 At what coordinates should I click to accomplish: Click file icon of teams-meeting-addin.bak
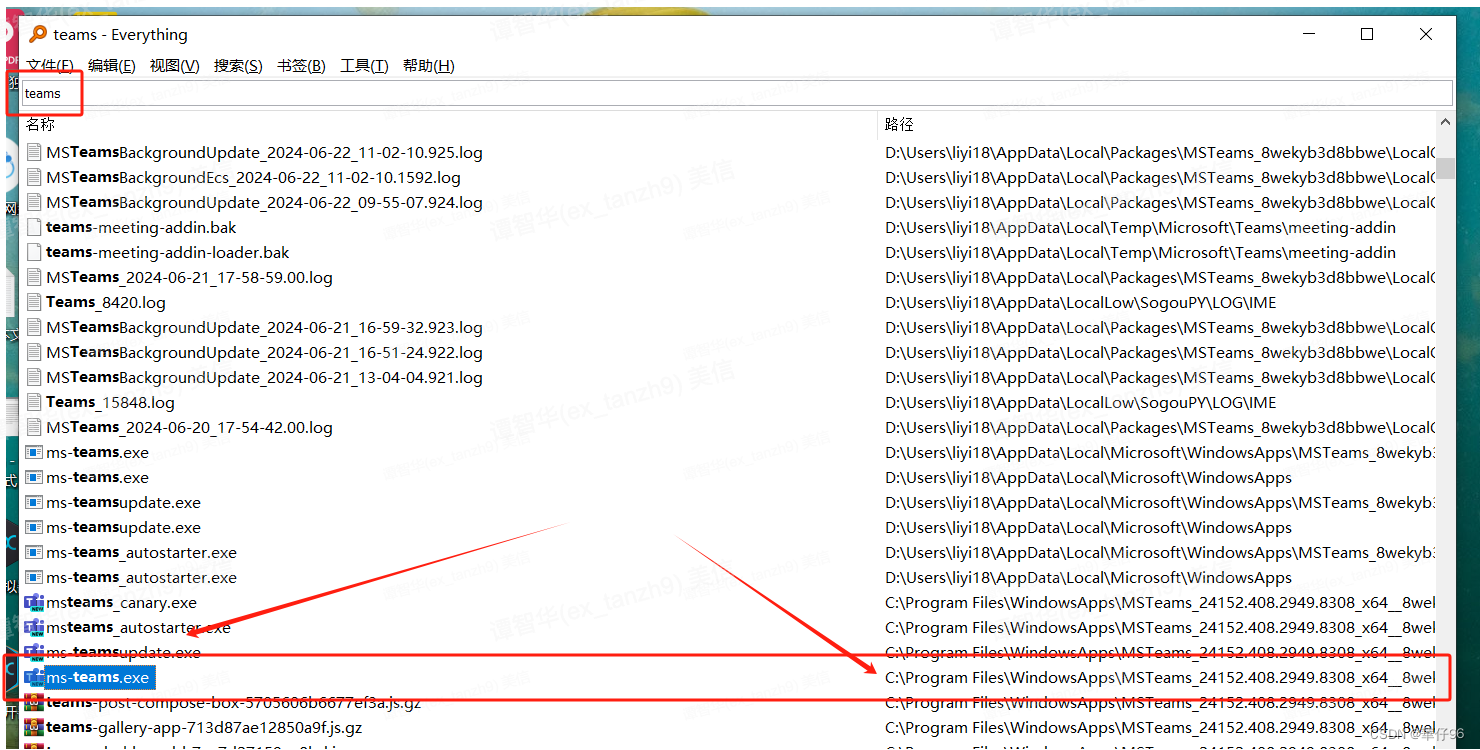click(34, 228)
